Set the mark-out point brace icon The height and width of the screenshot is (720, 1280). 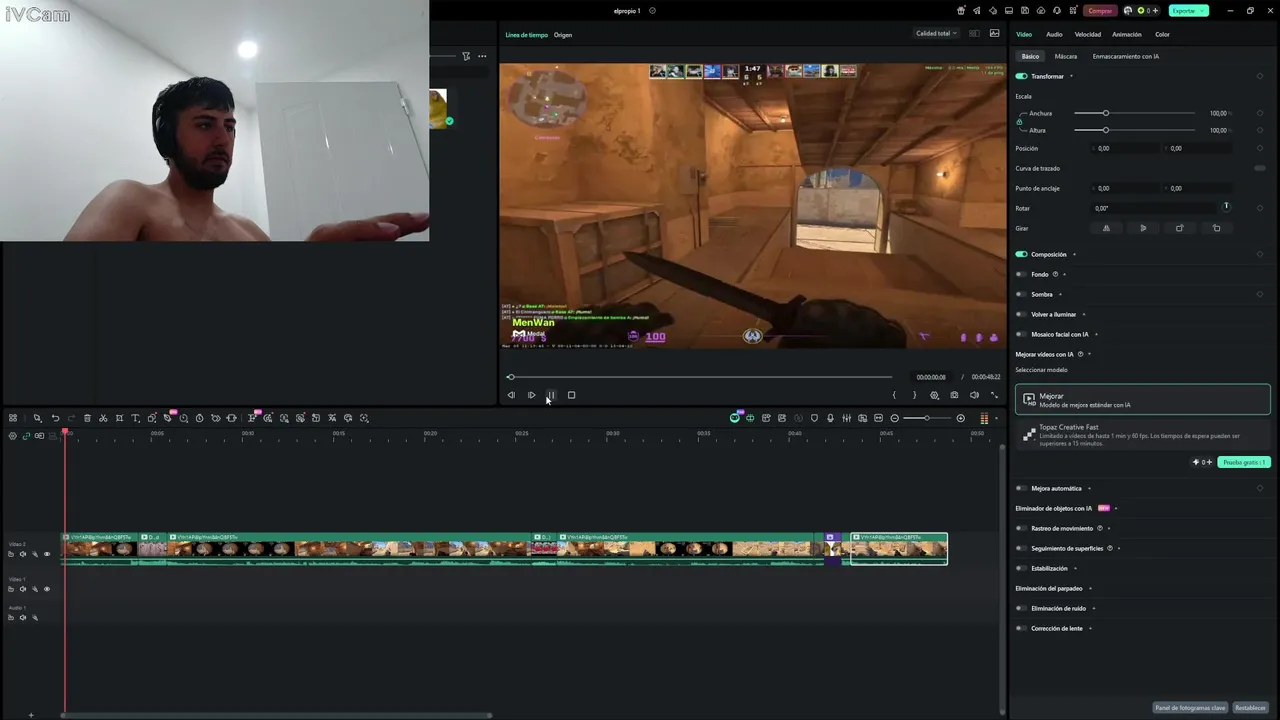914,395
